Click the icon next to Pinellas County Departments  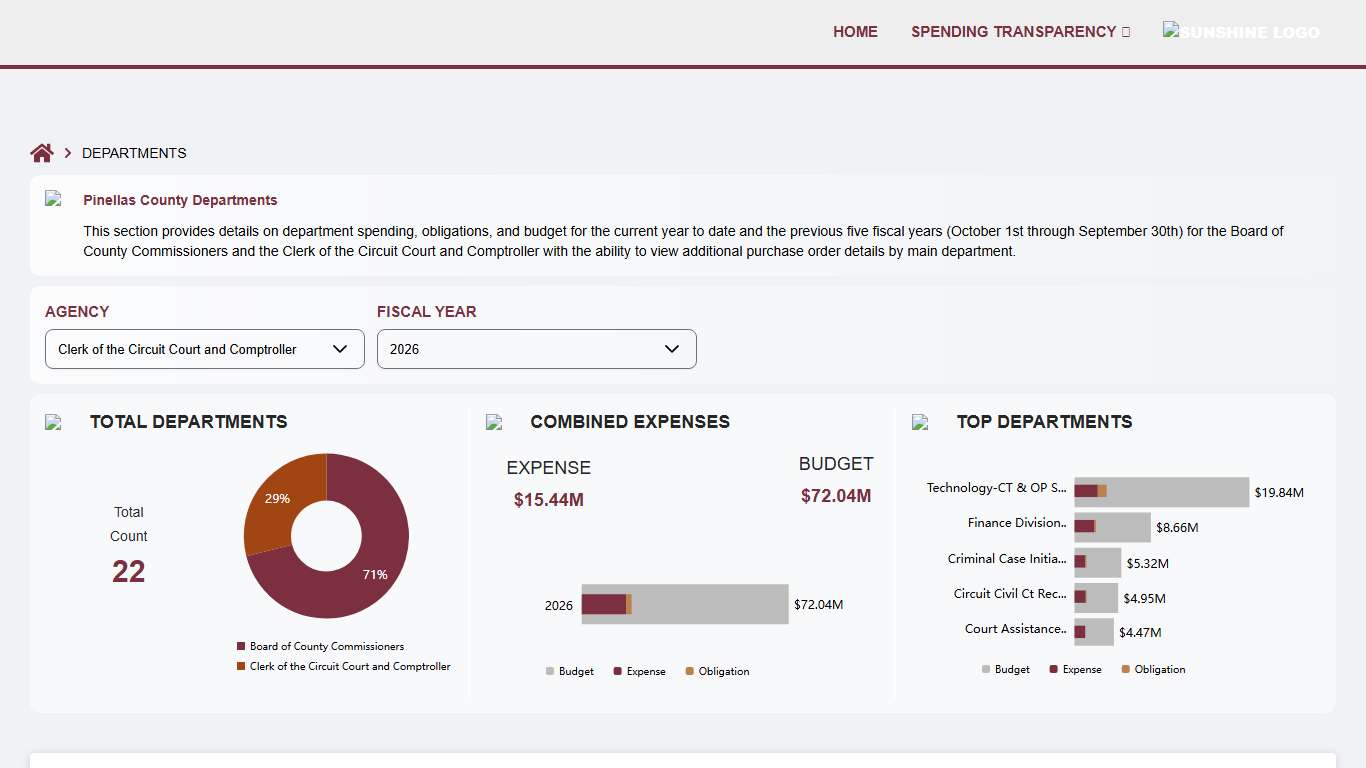(54, 199)
